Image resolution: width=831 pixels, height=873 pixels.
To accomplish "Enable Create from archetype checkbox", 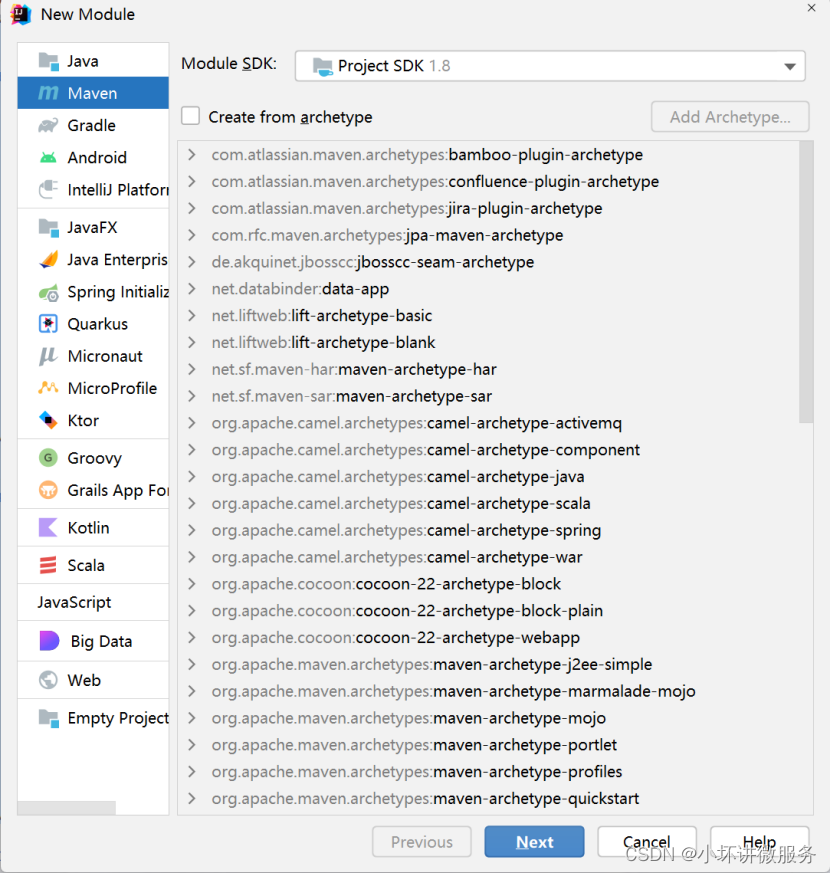I will pos(190,116).
